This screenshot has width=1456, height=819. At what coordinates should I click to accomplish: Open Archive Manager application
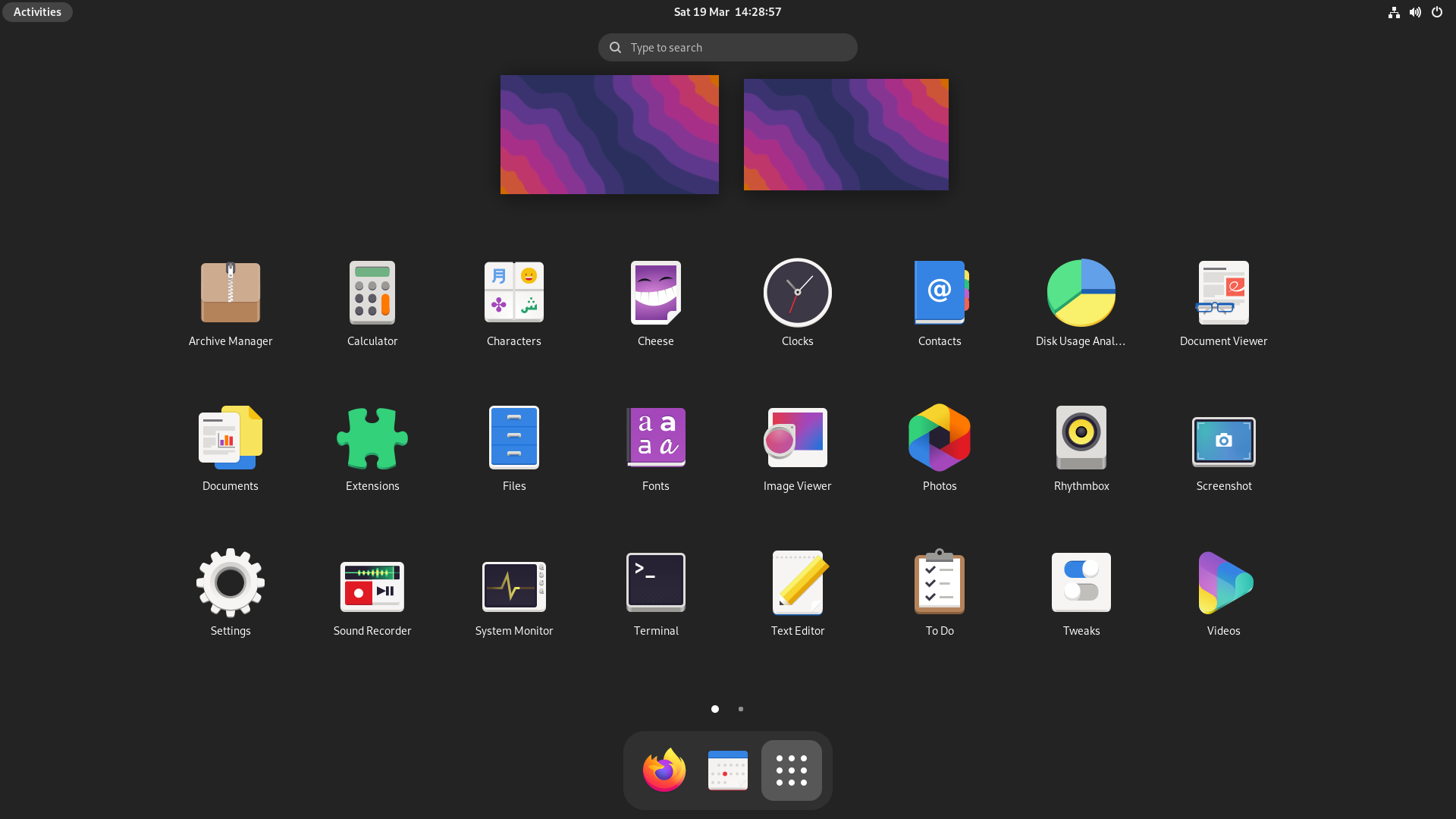click(230, 292)
